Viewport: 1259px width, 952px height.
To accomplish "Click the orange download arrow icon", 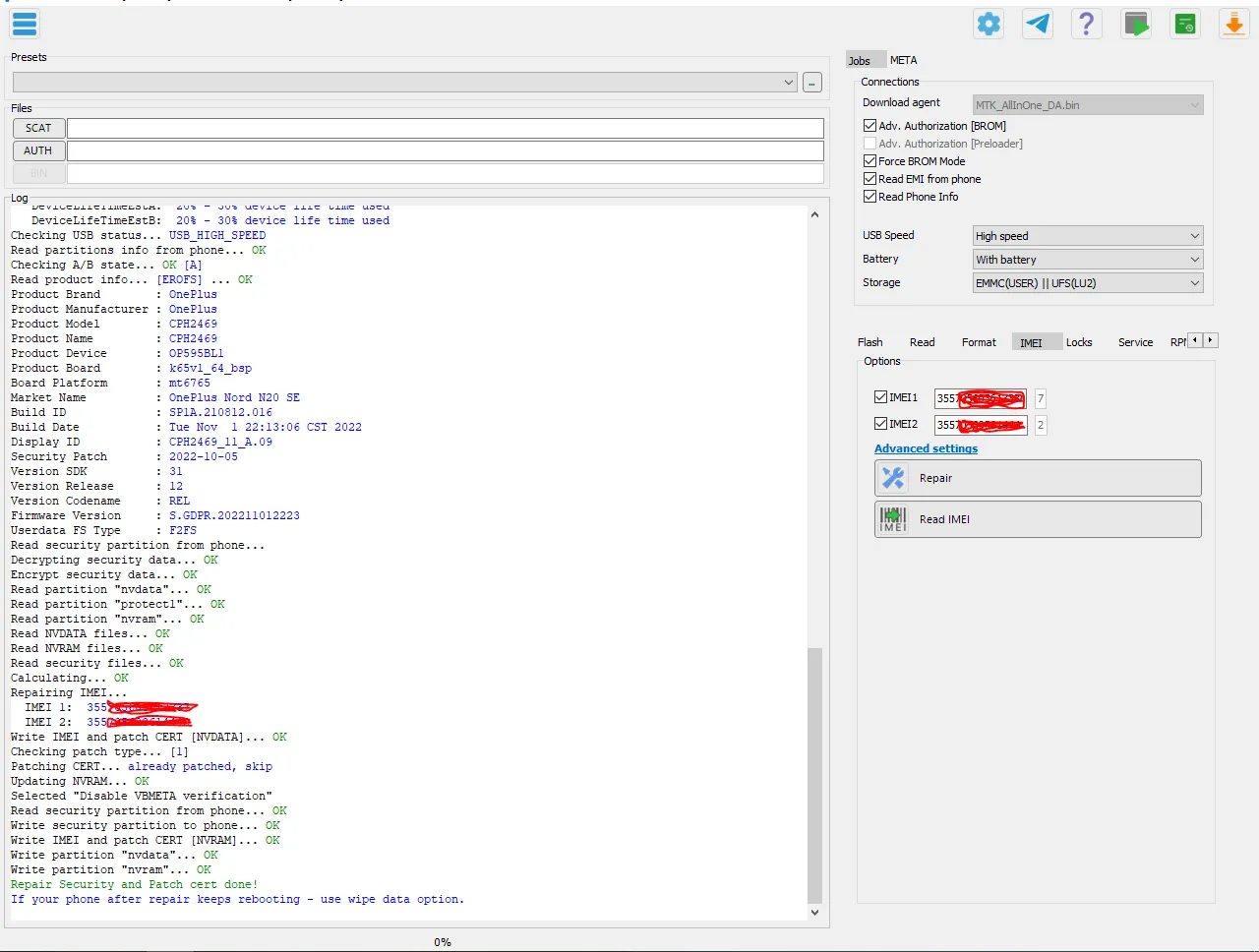I will (1233, 24).
